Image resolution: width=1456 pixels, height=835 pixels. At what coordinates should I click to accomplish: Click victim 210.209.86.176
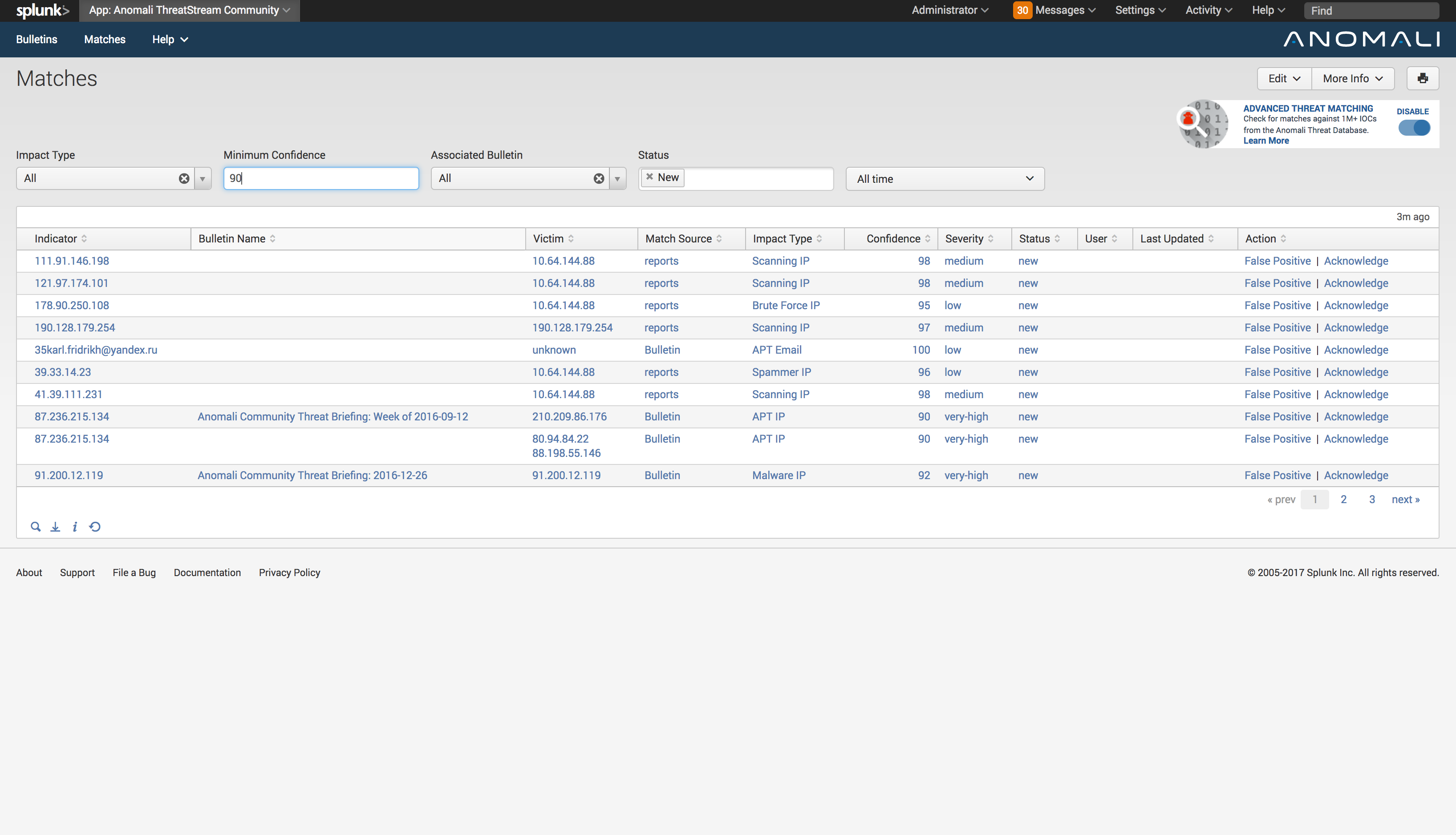[x=569, y=417]
